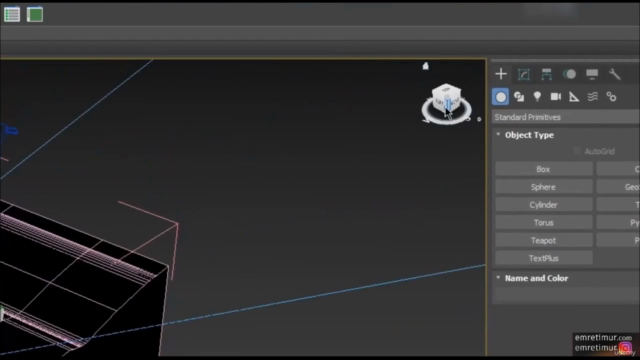The height and width of the screenshot is (360, 640).
Task: Select the Lights category icon
Action: 537,97
